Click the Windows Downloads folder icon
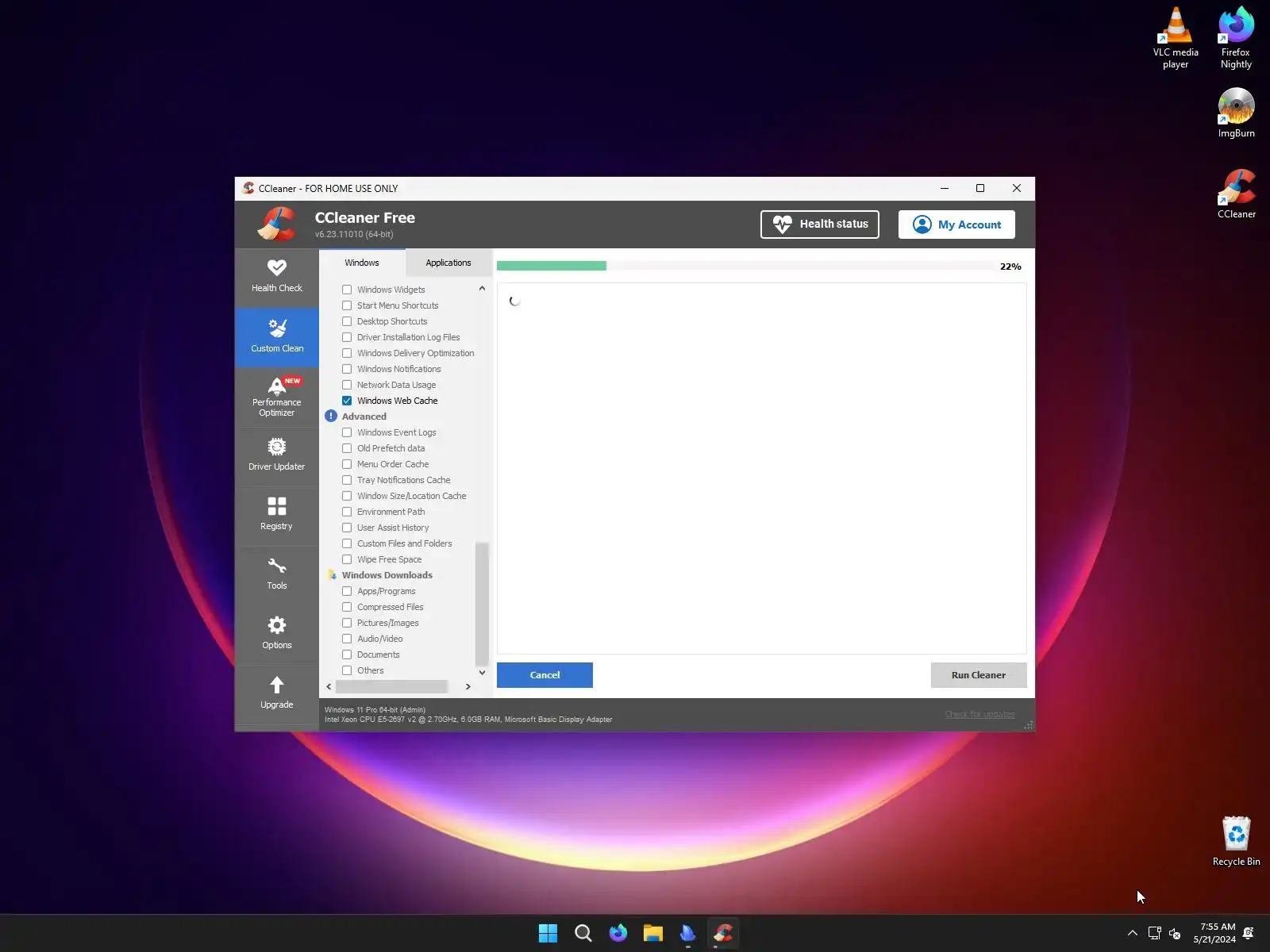The height and width of the screenshot is (952, 1270). 332,575
